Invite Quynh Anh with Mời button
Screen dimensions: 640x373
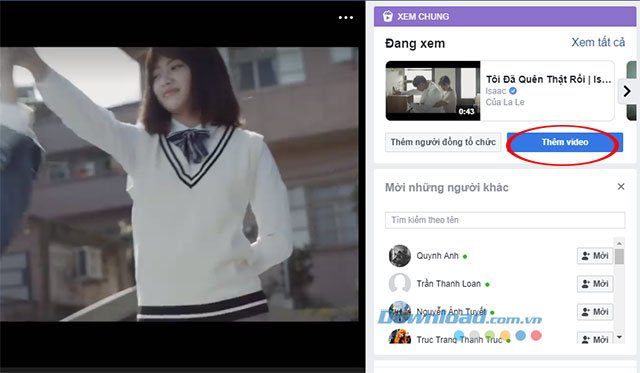tap(595, 256)
